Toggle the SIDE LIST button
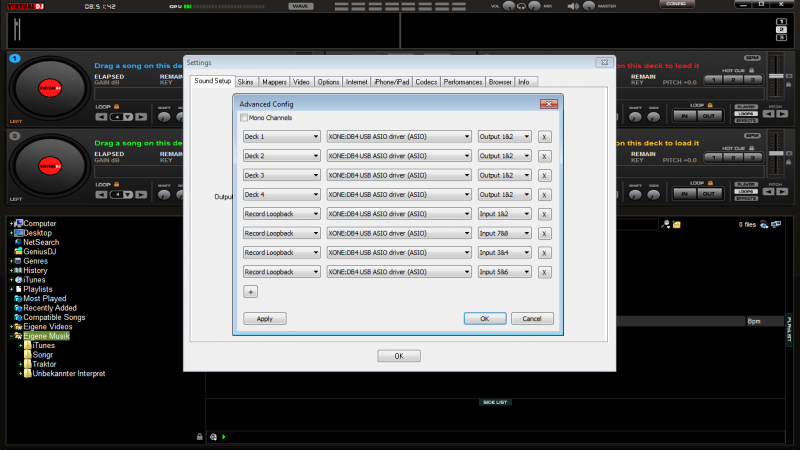 coord(495,402)
